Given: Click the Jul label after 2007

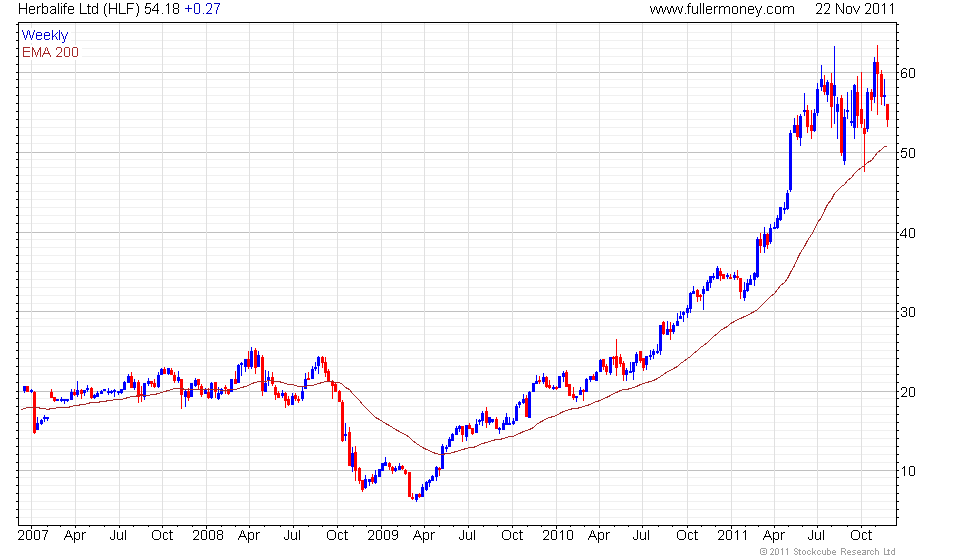Looking at the screenshot, I should tap(118, 536).
